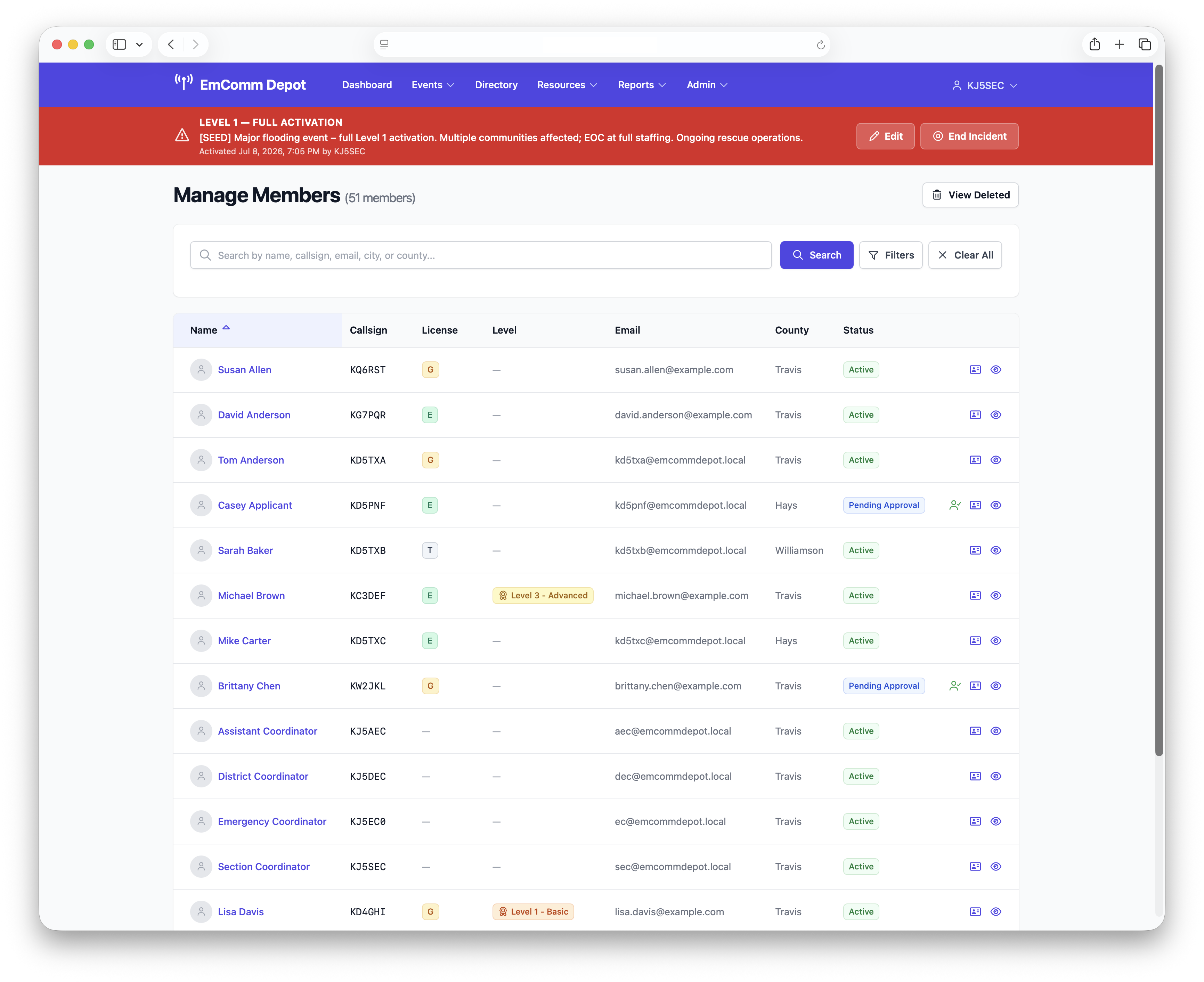Open the Filters panel
The width and height of the screenshot is (1204, 982).
coord(890,255)
